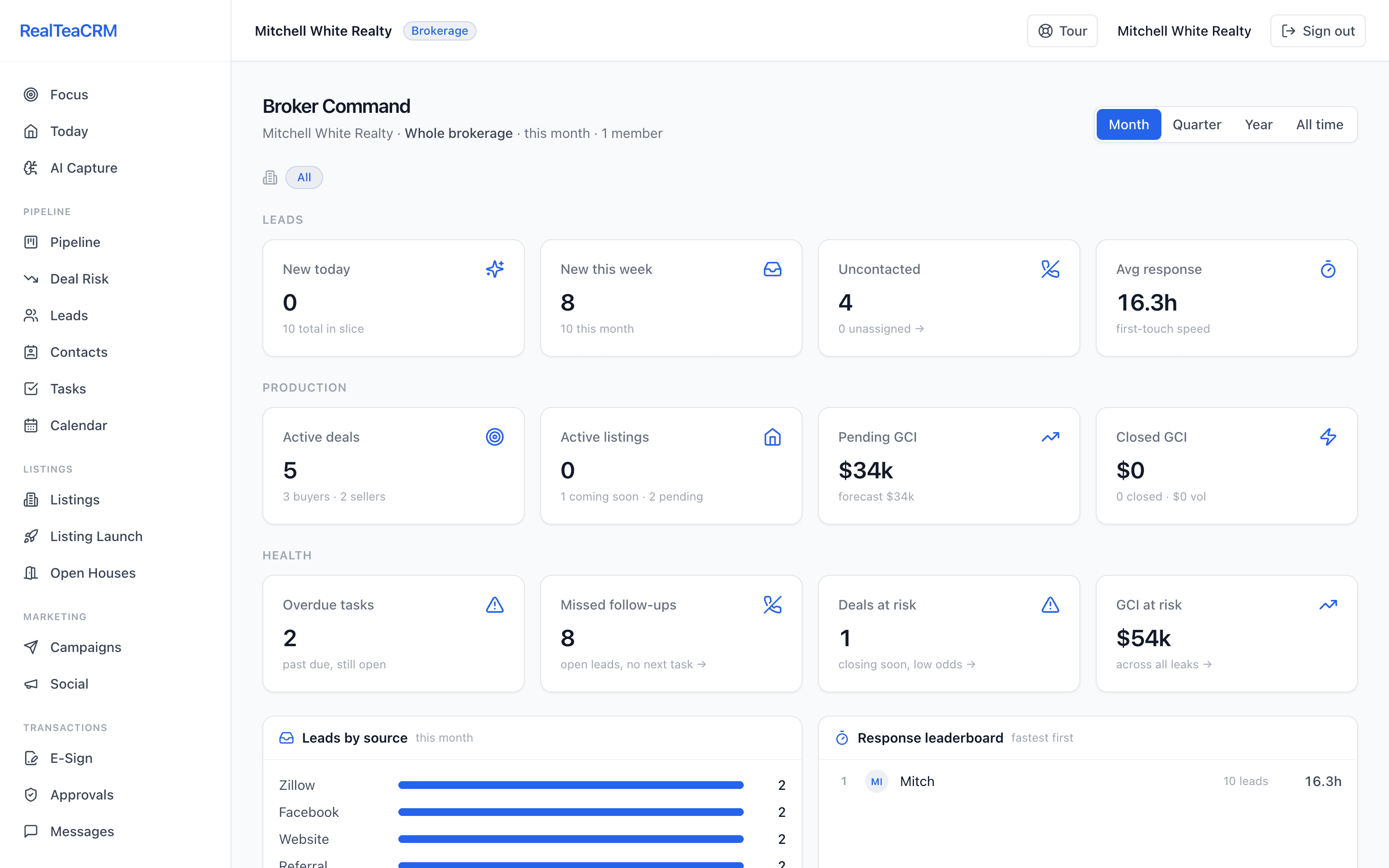
Task: Click lightning icon on Closed GCI card
Action: pos(1328,437)
